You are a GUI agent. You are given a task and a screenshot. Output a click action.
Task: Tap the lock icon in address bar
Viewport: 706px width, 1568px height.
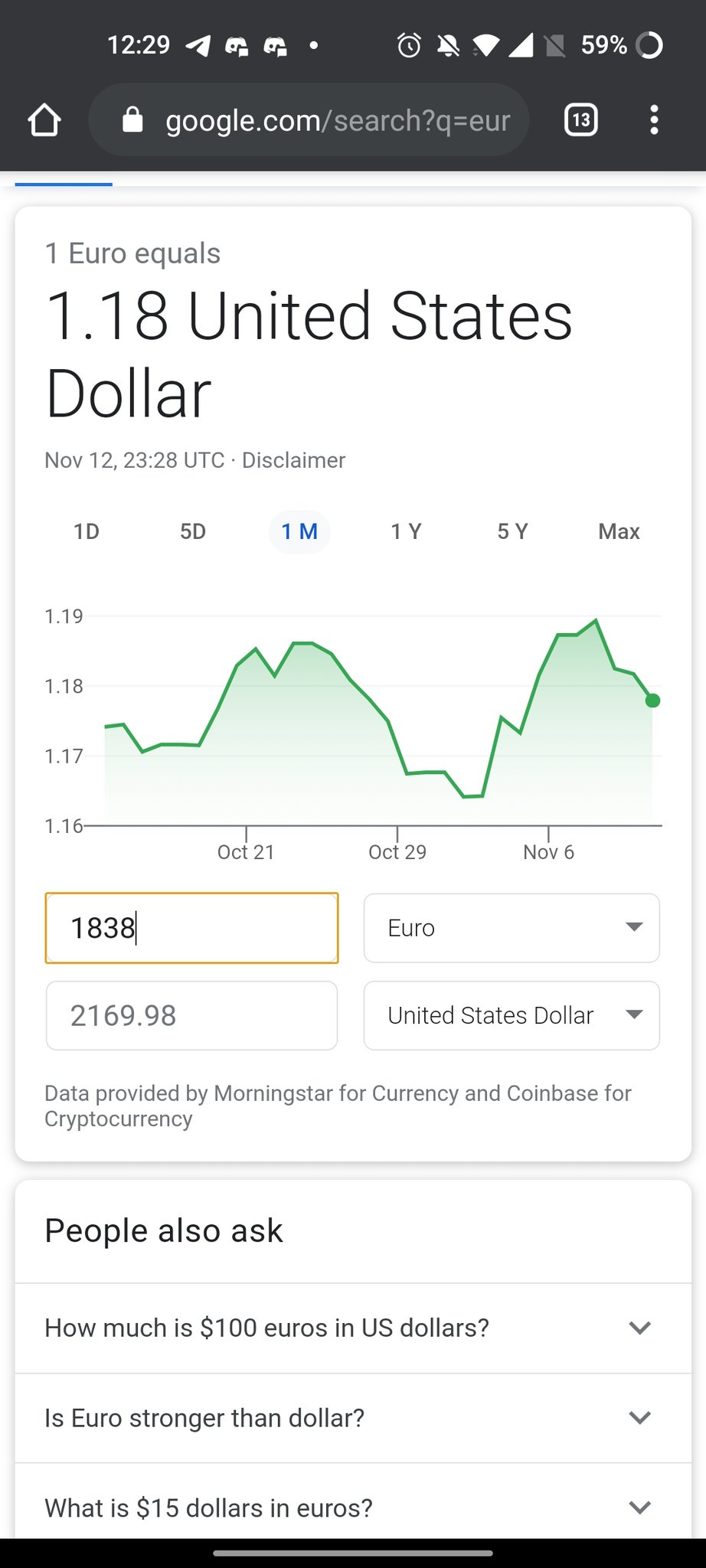[132, 120]
